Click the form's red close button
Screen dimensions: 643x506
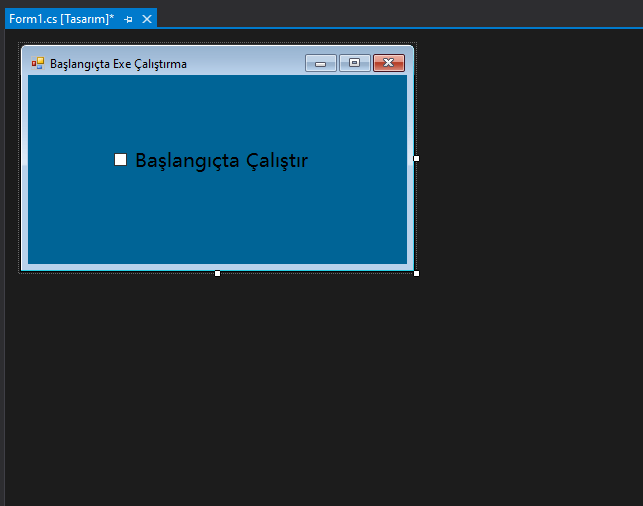(x=389, y=63)
